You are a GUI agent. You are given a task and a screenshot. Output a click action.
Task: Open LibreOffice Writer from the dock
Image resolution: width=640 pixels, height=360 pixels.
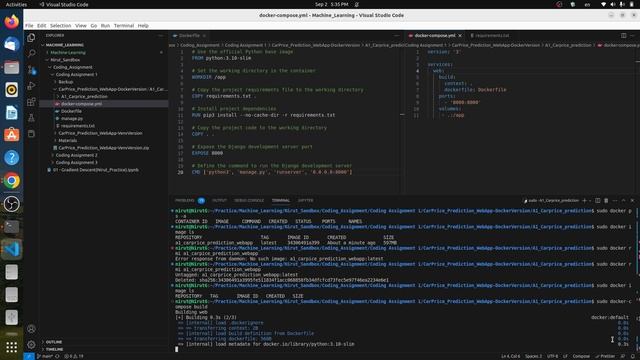[11, 112]
